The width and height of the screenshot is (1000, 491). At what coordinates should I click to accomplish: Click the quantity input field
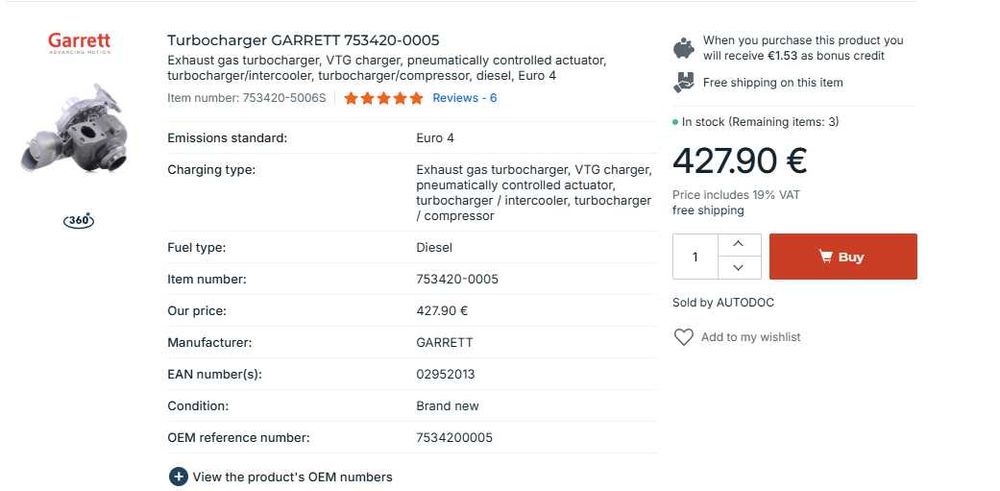click(695, 257)
